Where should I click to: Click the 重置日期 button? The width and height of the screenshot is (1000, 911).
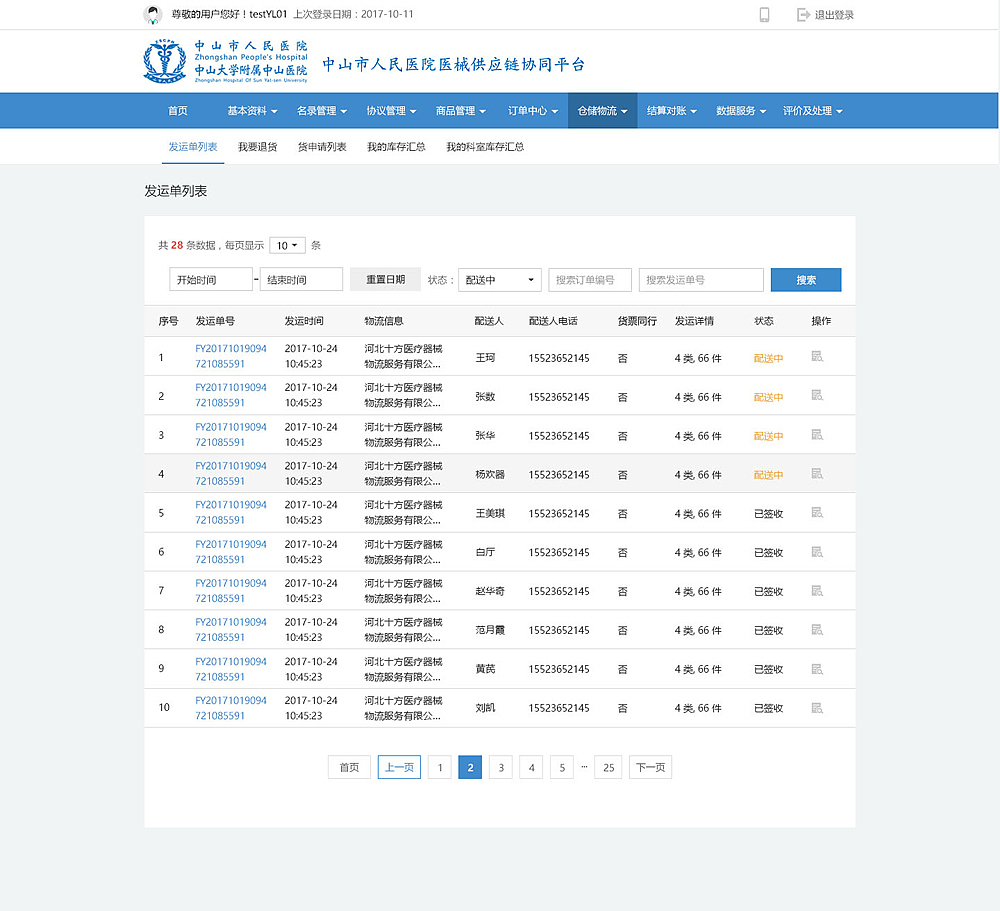(x=385, y=279)
